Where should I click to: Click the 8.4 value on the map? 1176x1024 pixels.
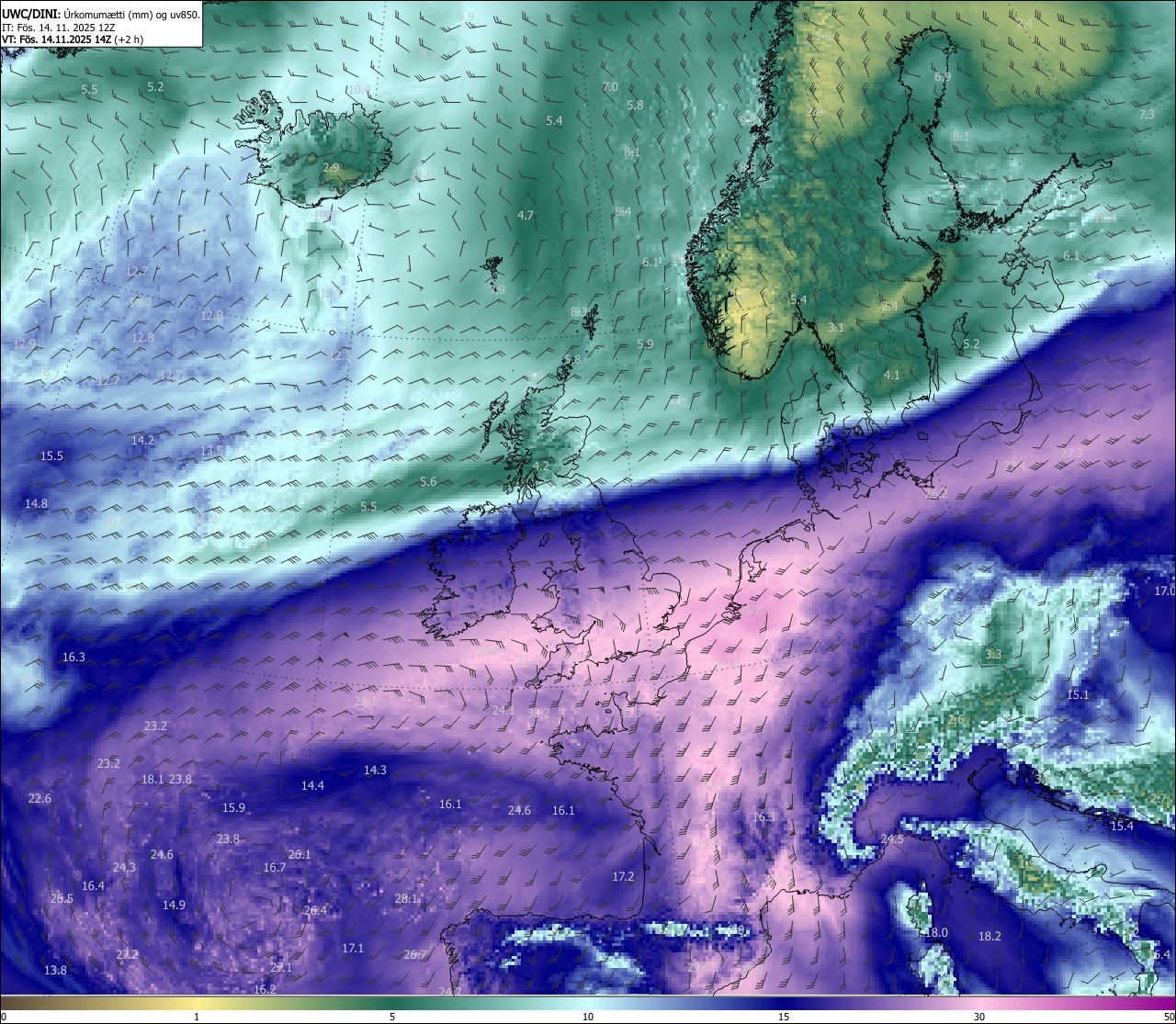point(623,213)
